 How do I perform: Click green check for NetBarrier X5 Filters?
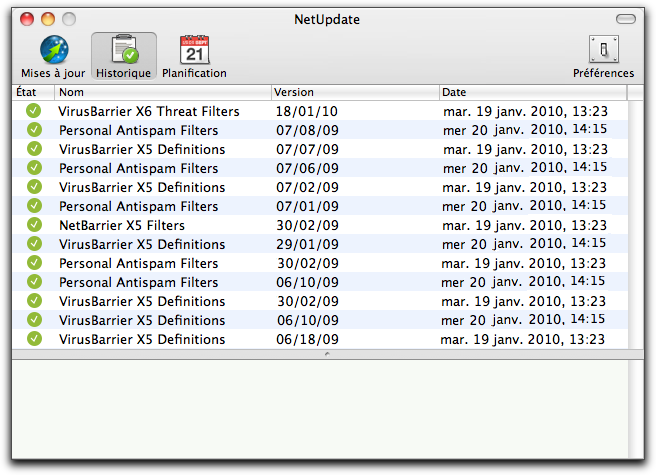pyautogui.click(x=34, y=225)
